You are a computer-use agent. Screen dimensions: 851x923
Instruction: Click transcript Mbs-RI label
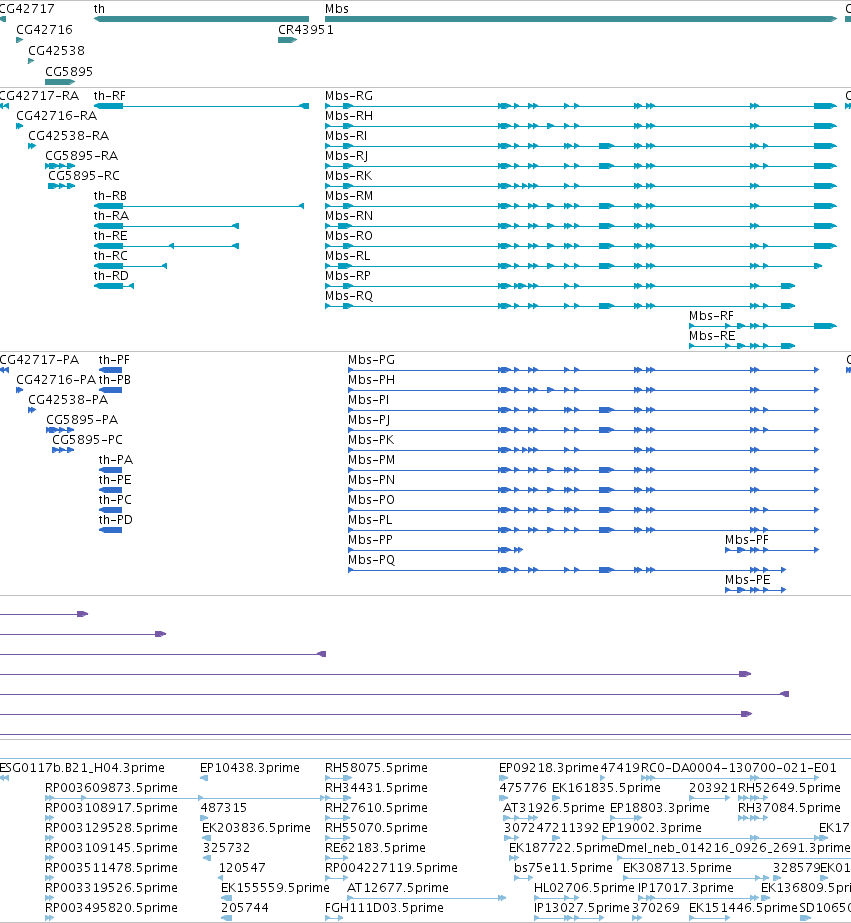pyautogui.click(x=346, y=136)
